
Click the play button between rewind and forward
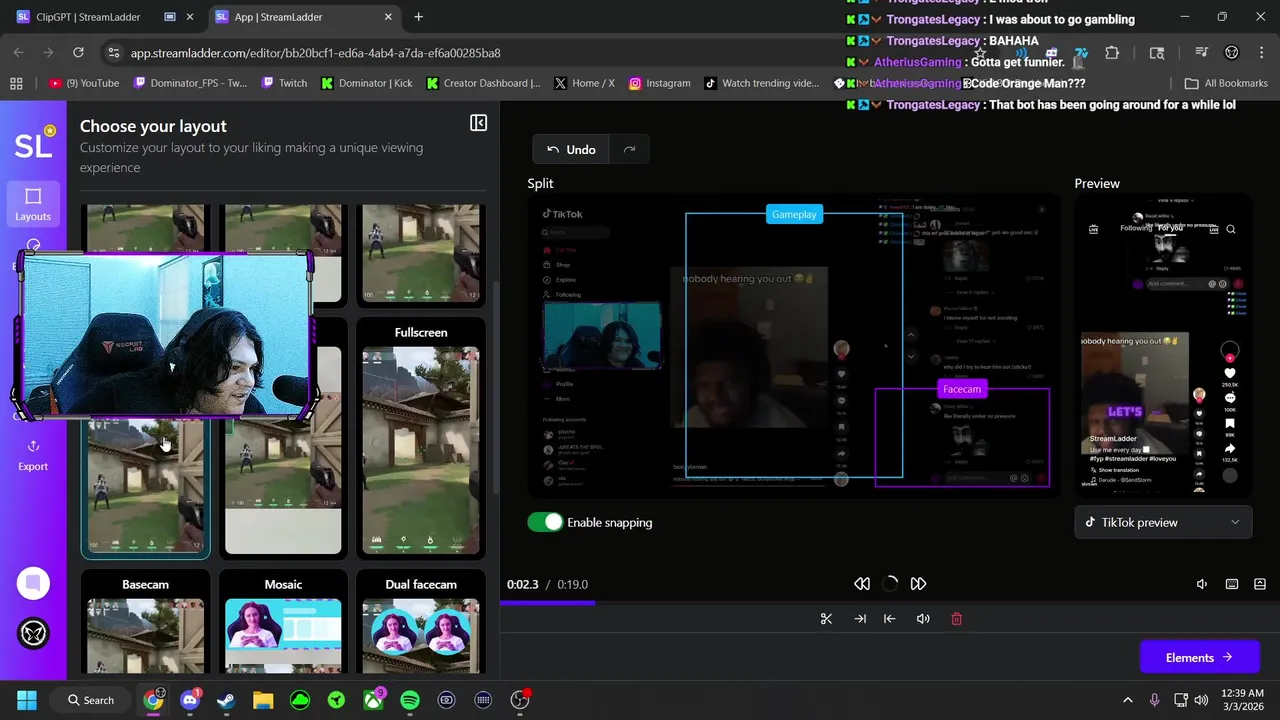coord(890,584)
